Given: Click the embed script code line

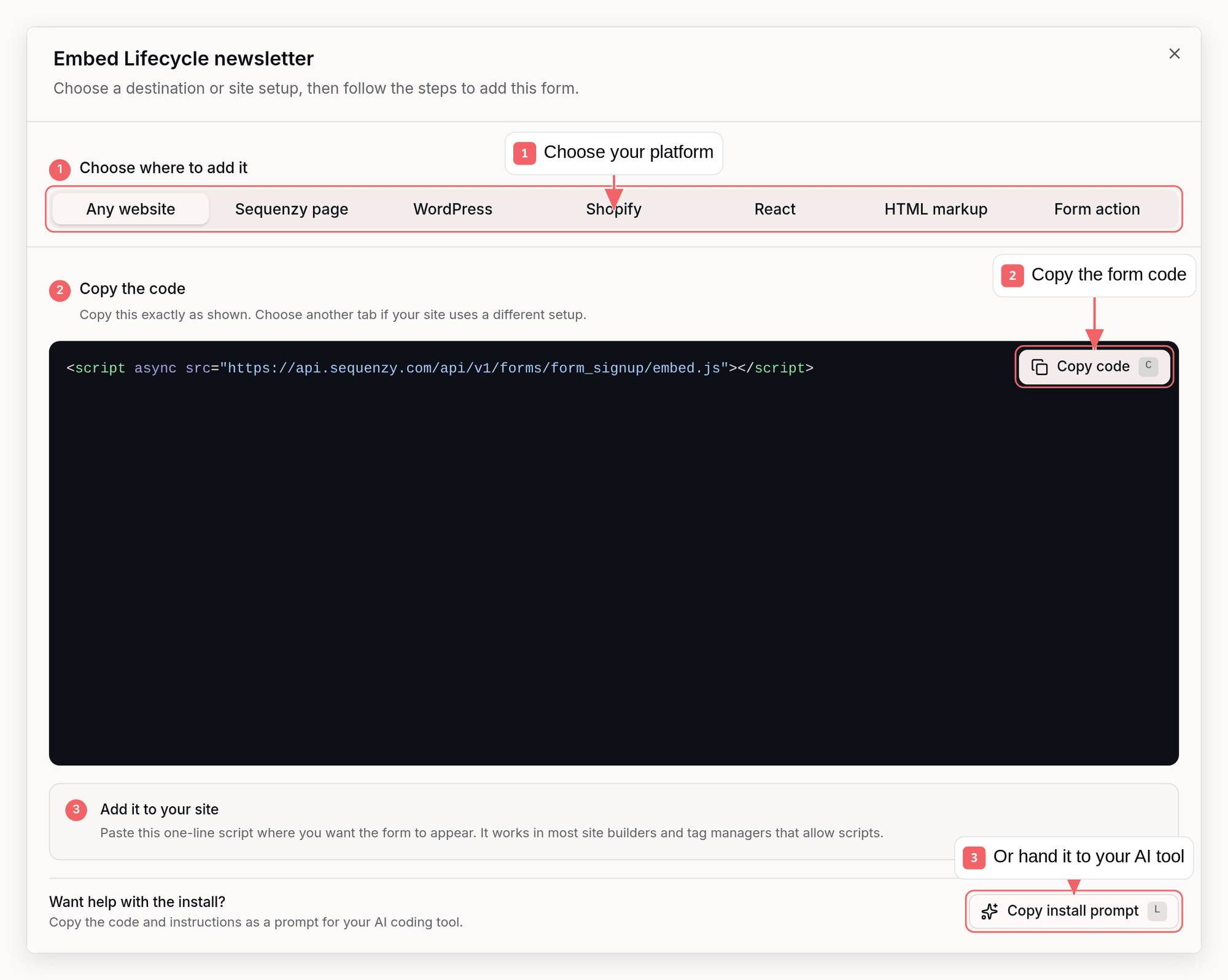Looking at the screenshot, I should click(x=440, y=368).
